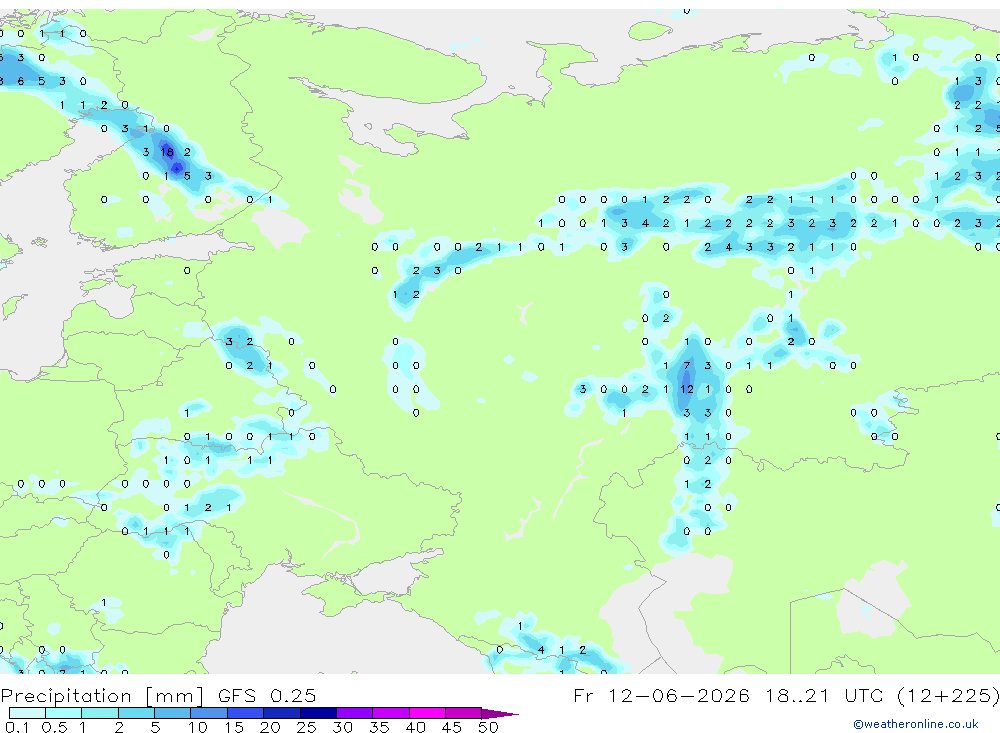Click the forecast date 'Fr 12-06-2026'
1000x733 pixels.
(661, 695)
